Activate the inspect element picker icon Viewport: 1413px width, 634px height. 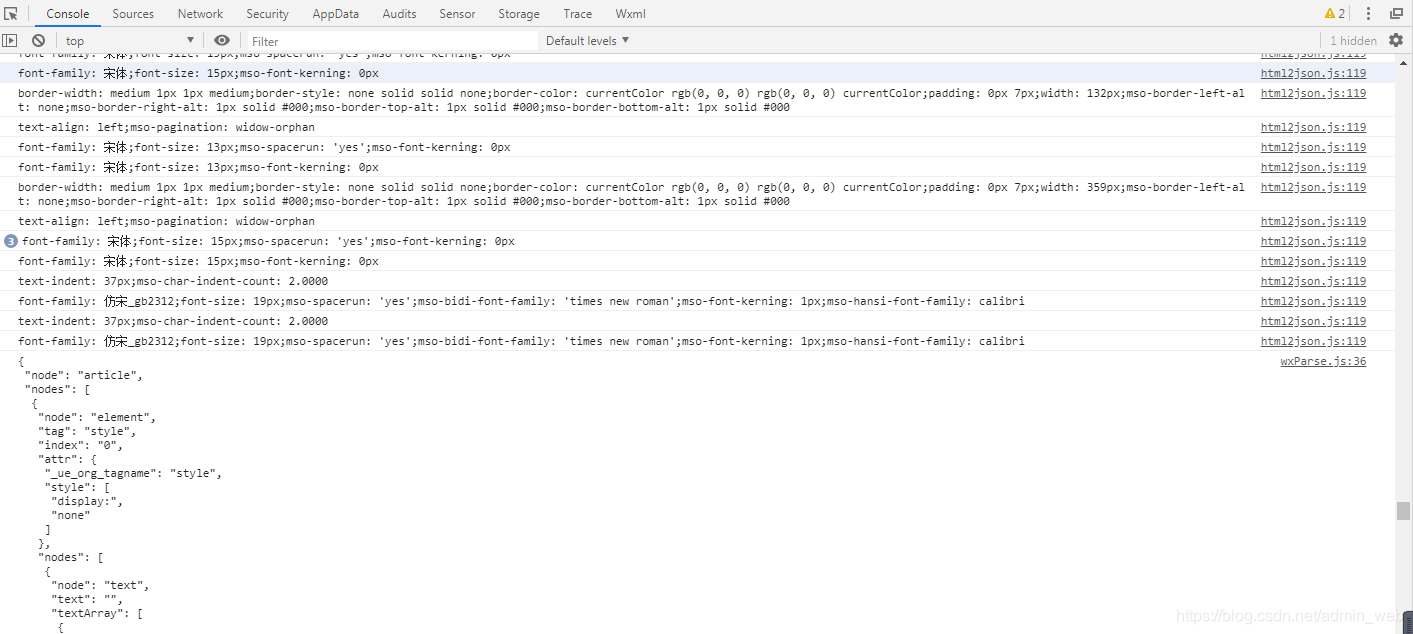pyautogui.click(x=11, y=14)
